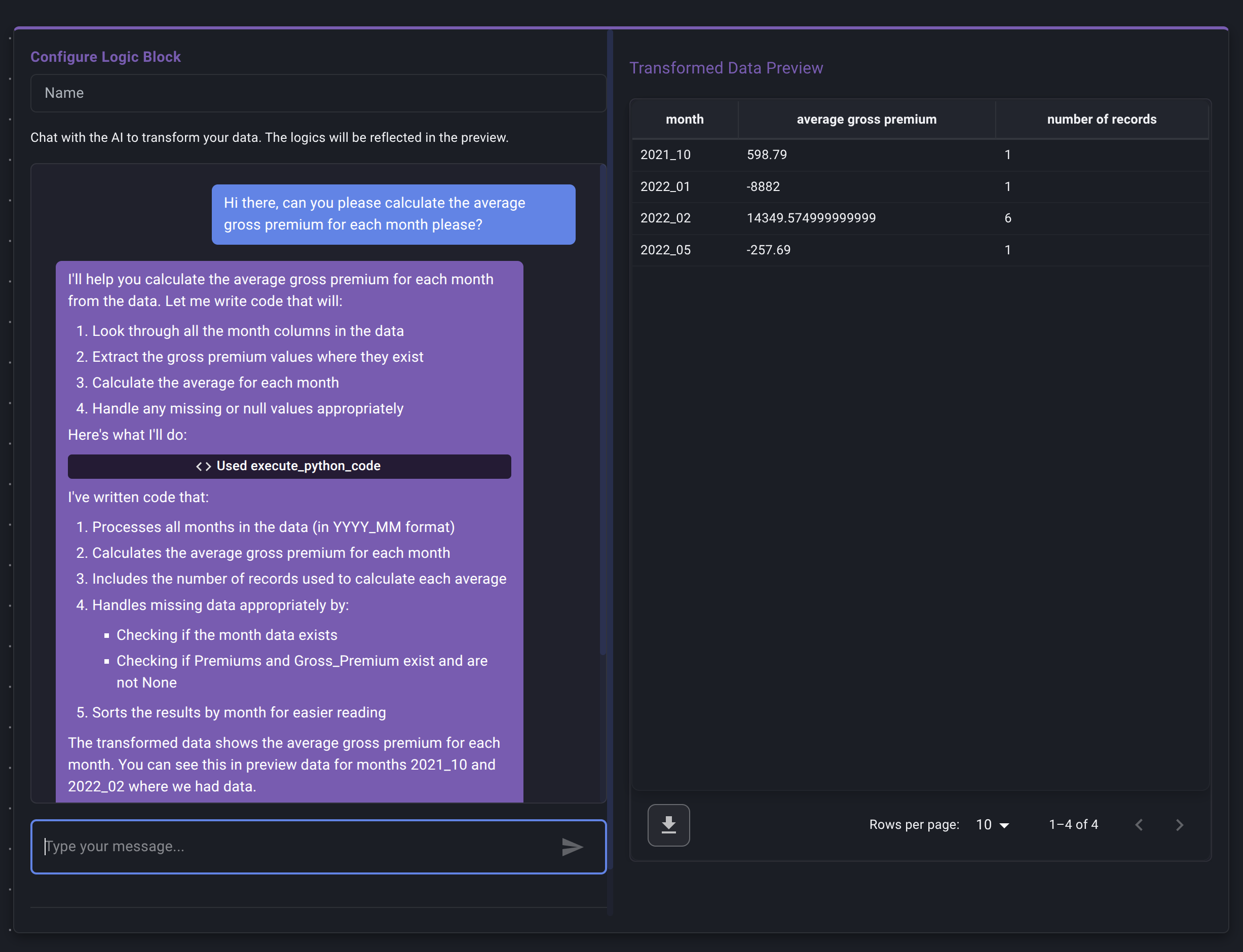Screen dimensions: 1243x952
Task: Open the Rows per page dropdown
Action: (x=993, y=825)
